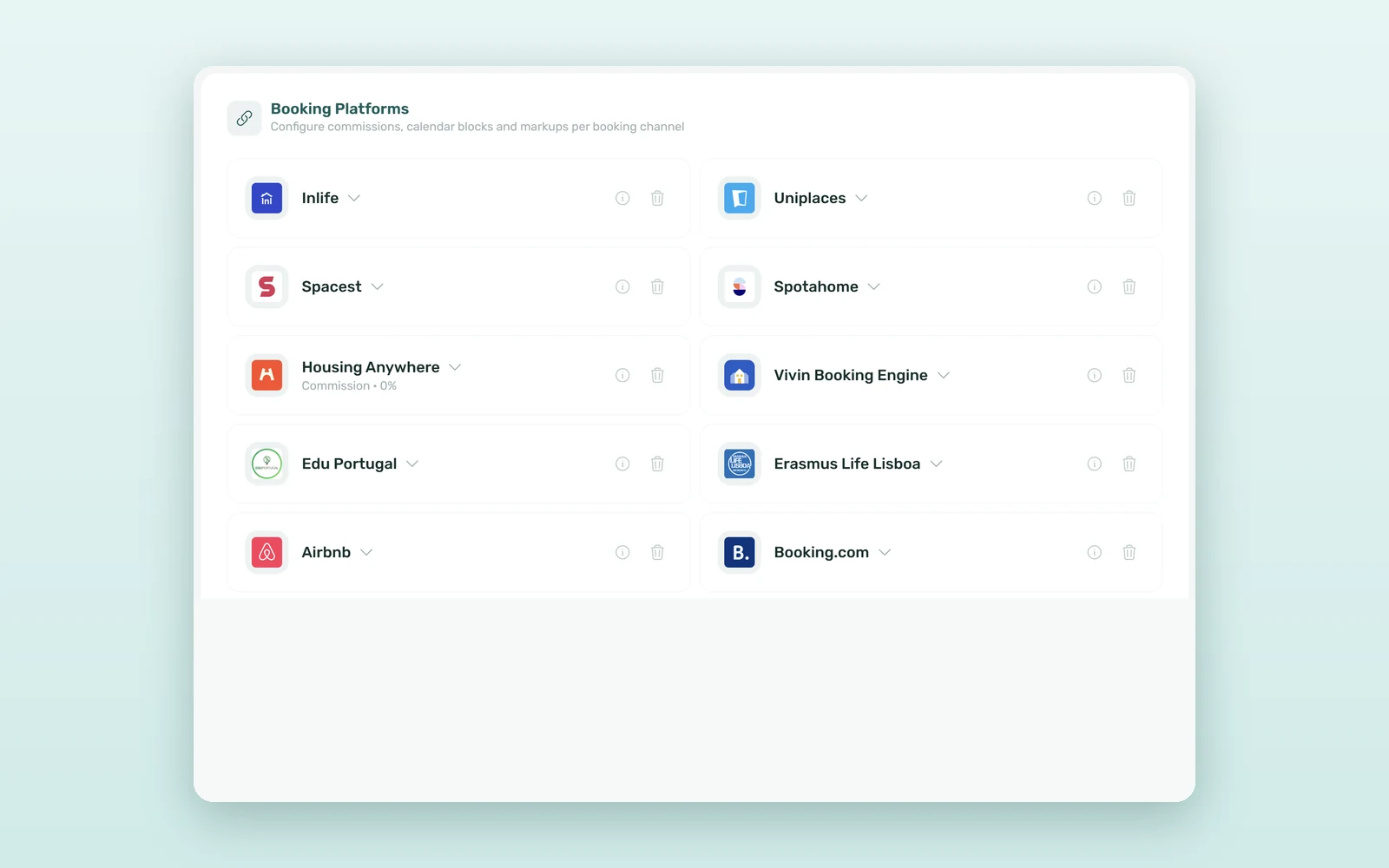The height and width of the screenshot is (868, 1389).
Task: View Airbnb info icon
Action: [622, 552]
